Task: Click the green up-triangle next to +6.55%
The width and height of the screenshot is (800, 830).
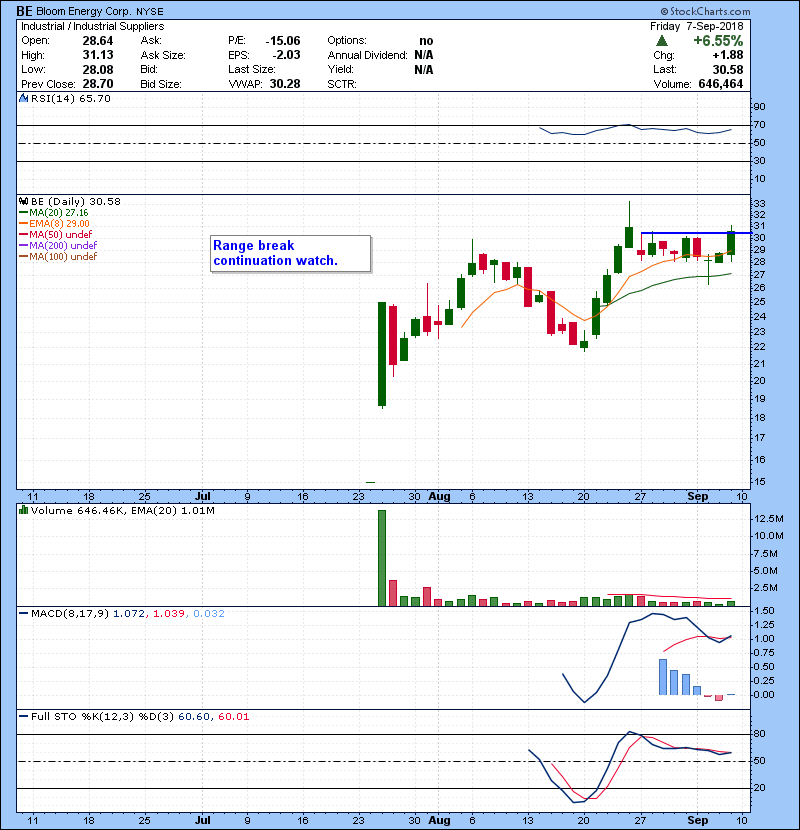Action: [661, 41]
